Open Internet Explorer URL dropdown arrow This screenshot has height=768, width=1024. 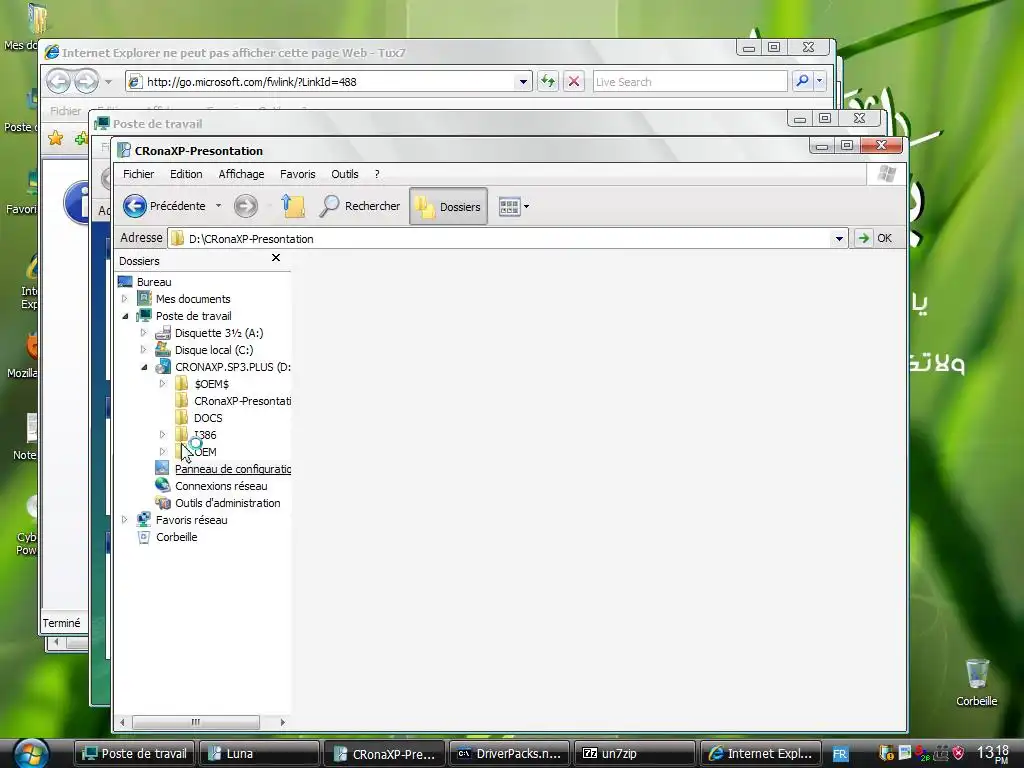pos(522,82)
